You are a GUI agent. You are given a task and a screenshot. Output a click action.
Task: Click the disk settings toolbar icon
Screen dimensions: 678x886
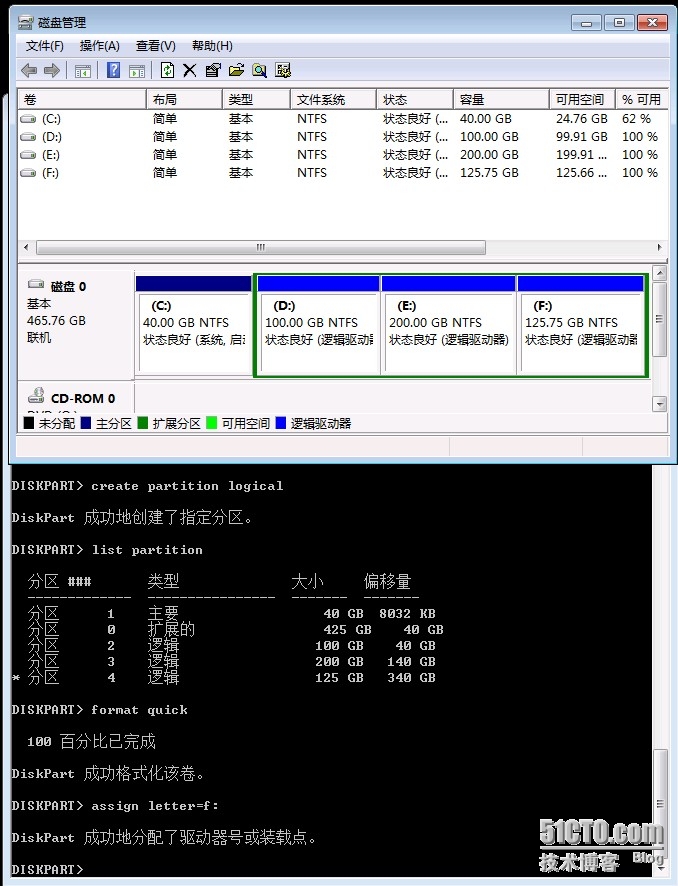[282, 71]
